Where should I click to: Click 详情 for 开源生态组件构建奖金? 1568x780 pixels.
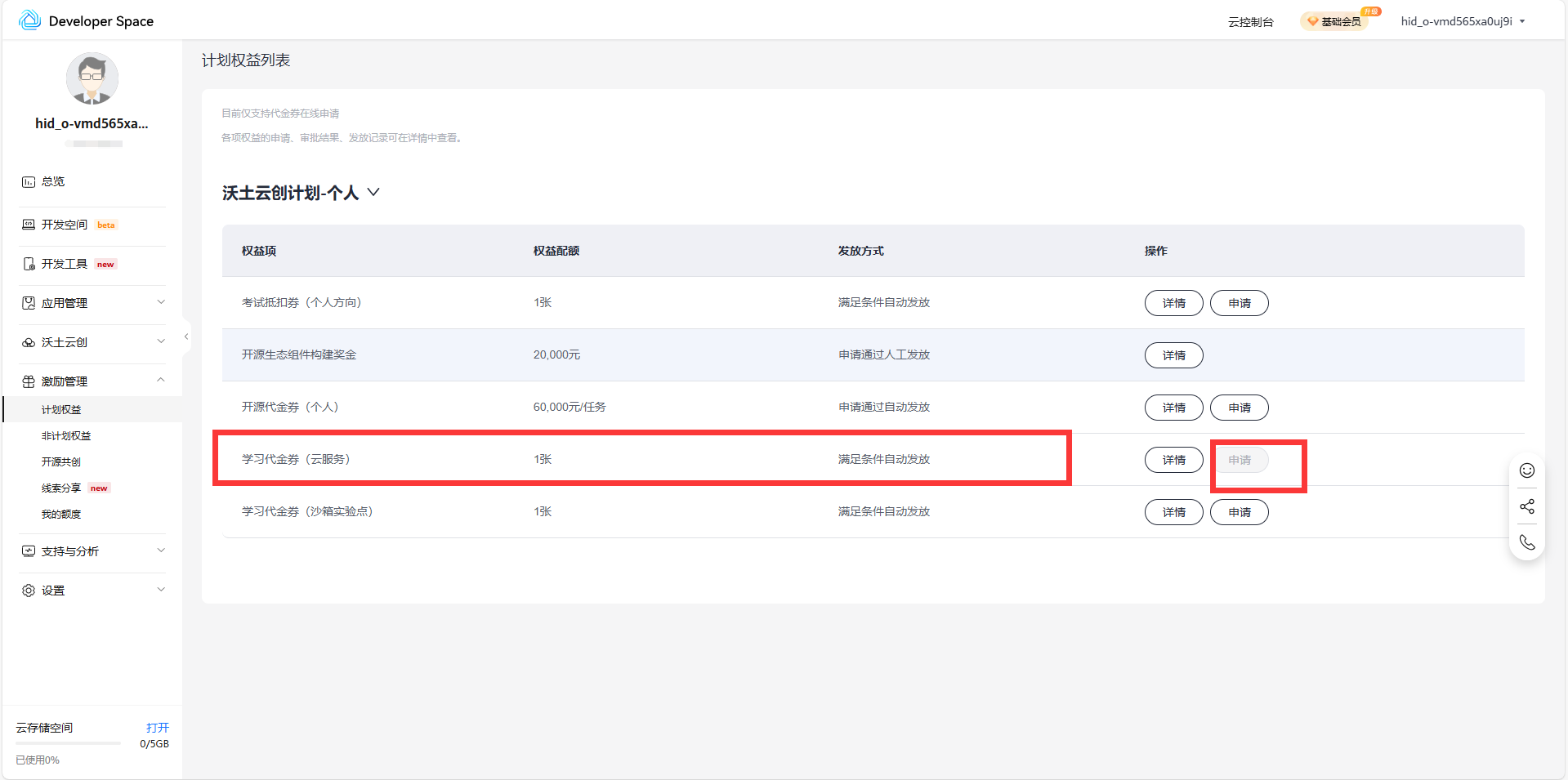(1173, 355)
